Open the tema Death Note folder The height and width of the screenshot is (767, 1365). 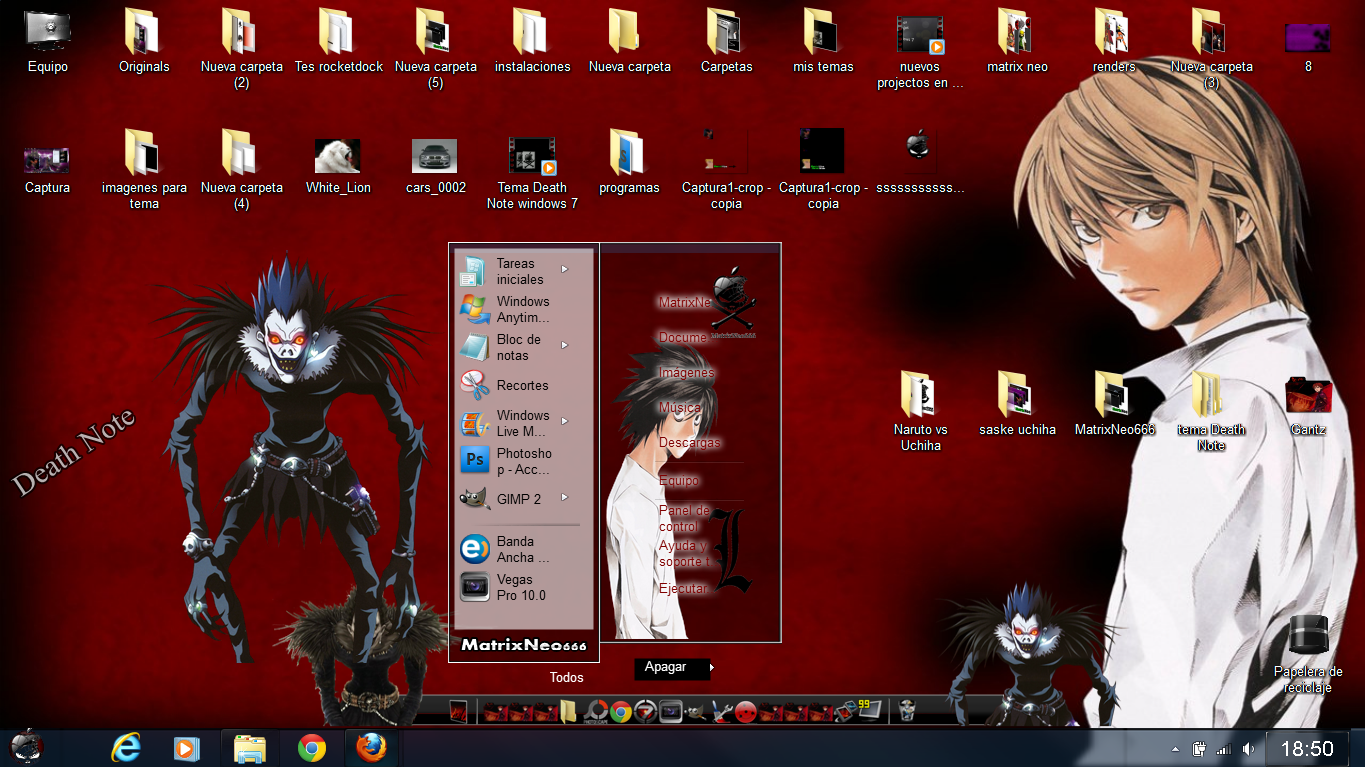pos(1211,412)
